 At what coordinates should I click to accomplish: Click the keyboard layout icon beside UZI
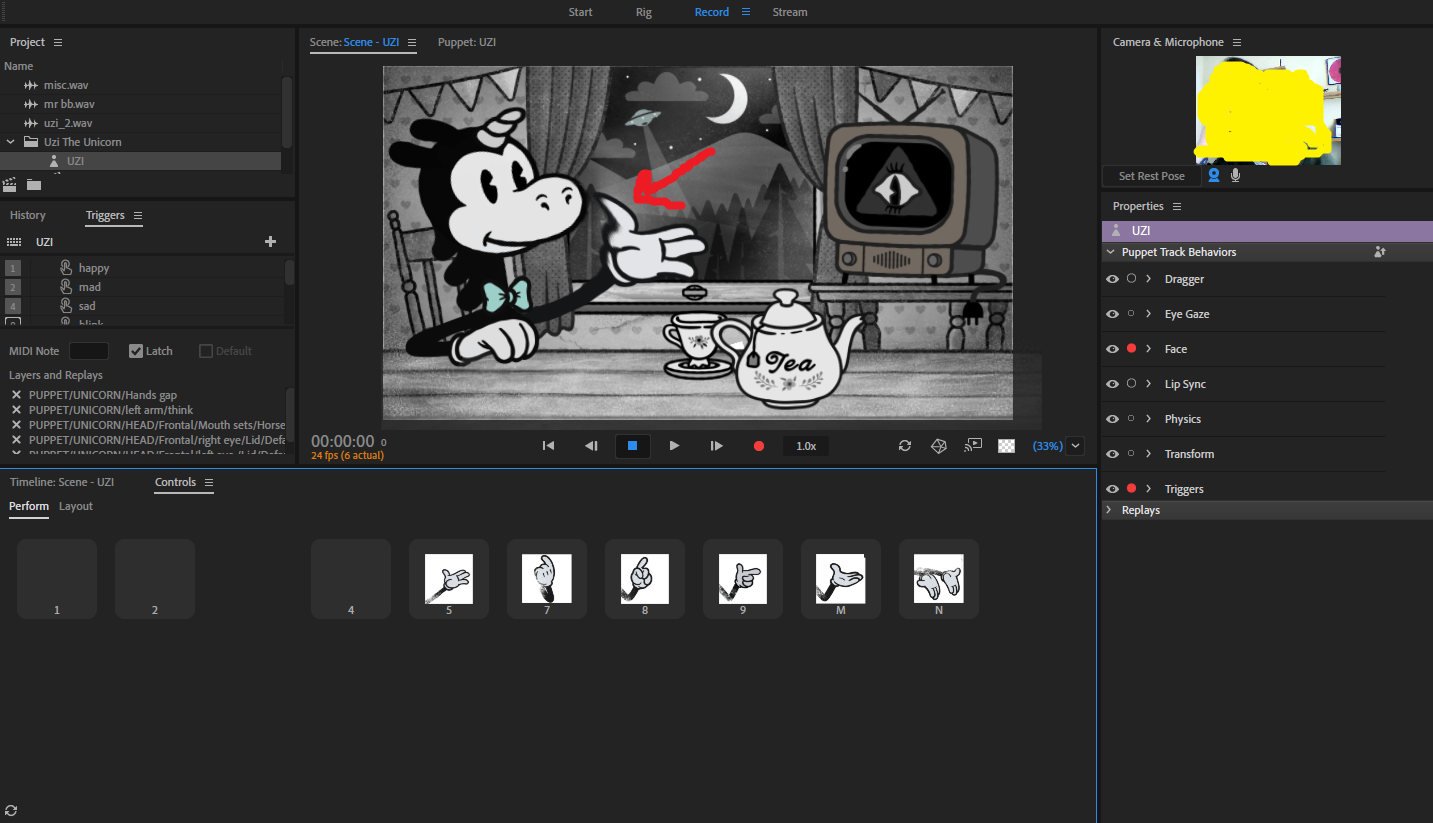point(14,242)
